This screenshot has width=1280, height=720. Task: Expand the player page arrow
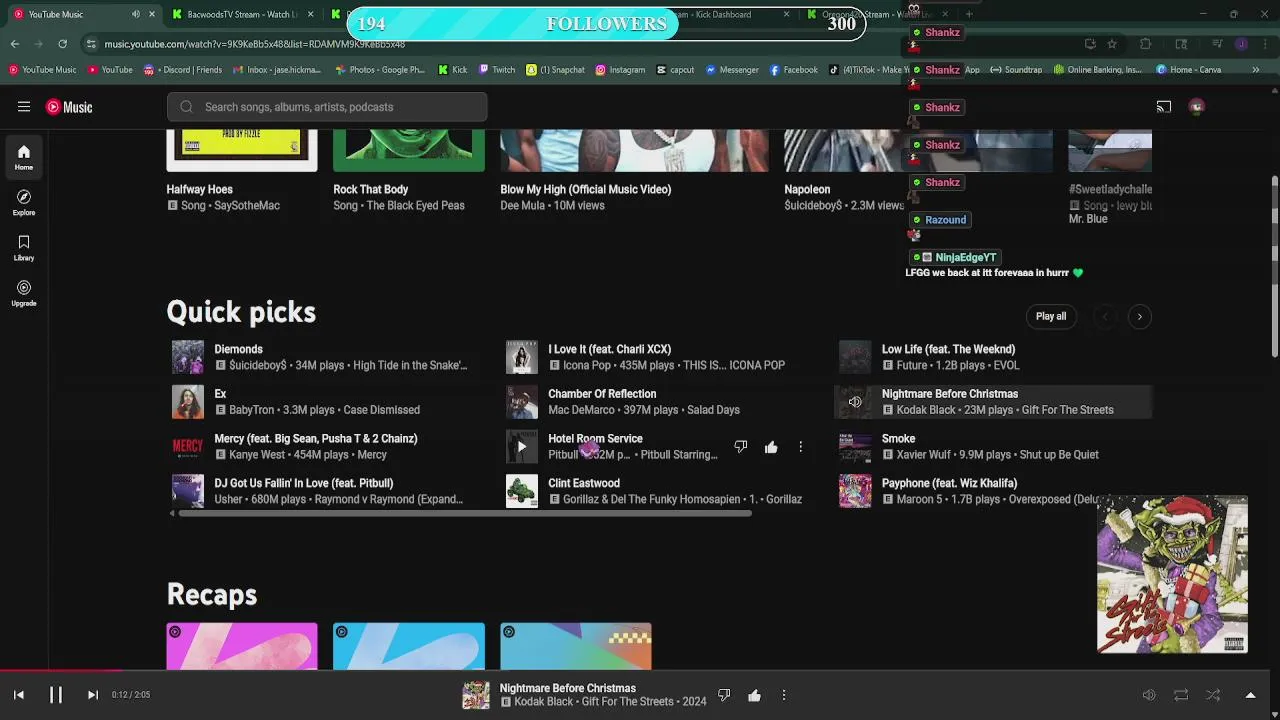(1250, 695)
